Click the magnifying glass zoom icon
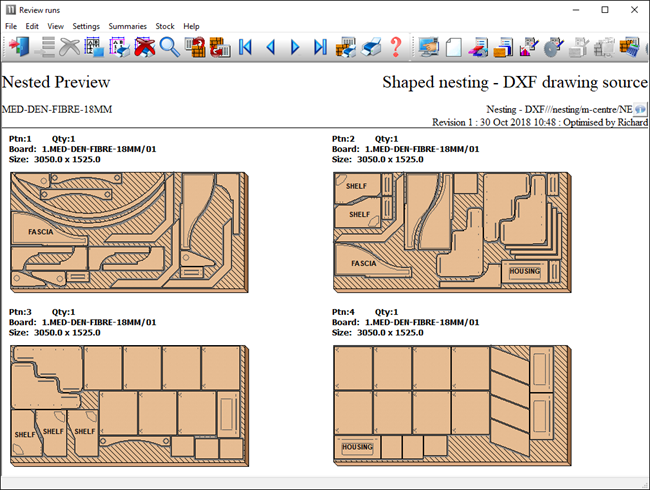This screenshot has height=490, width=650. pyautogui.click(x=169, y=47)
